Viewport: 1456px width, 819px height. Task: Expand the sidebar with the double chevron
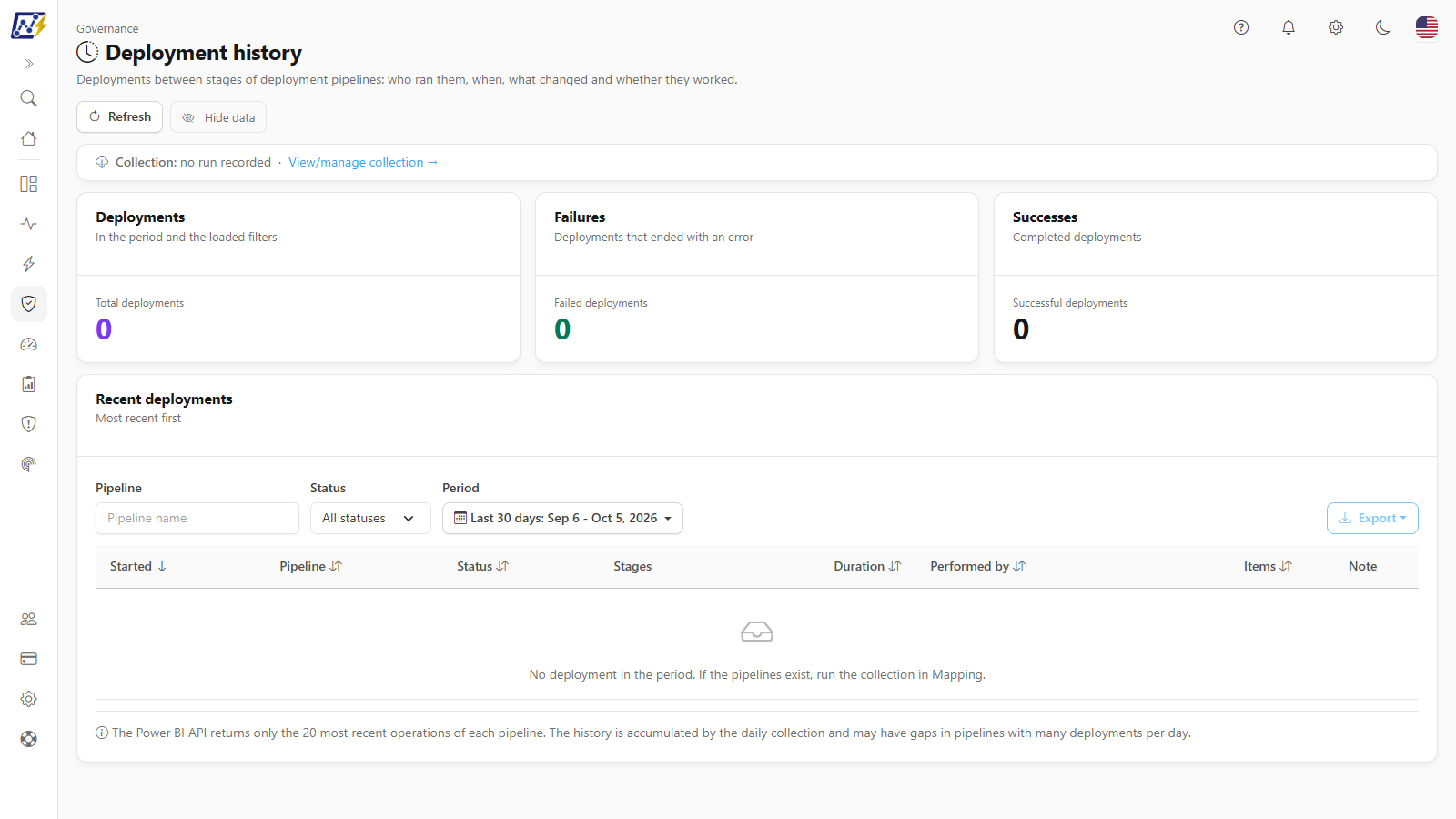coord(29,64)
